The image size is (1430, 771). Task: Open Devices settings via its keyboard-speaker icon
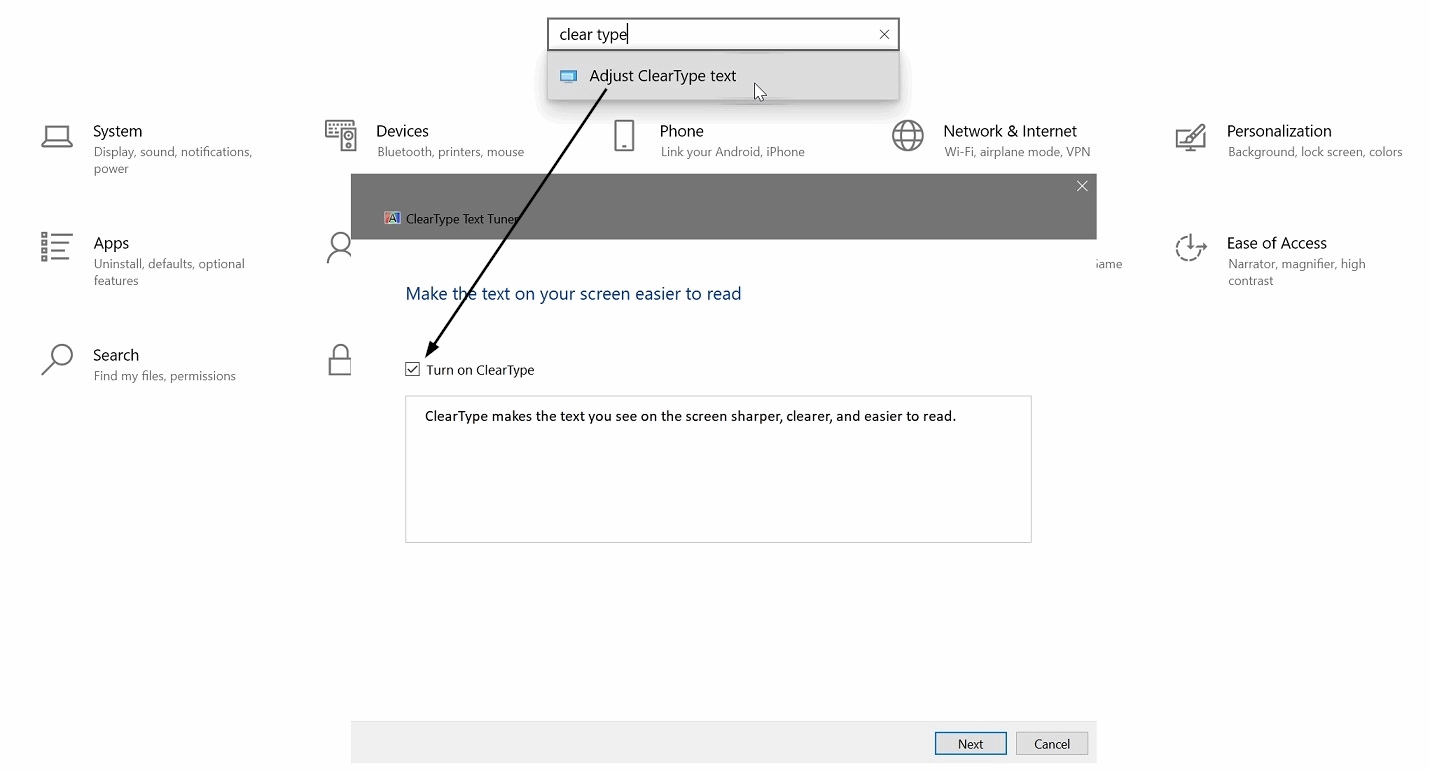click(x=341, y=135)
